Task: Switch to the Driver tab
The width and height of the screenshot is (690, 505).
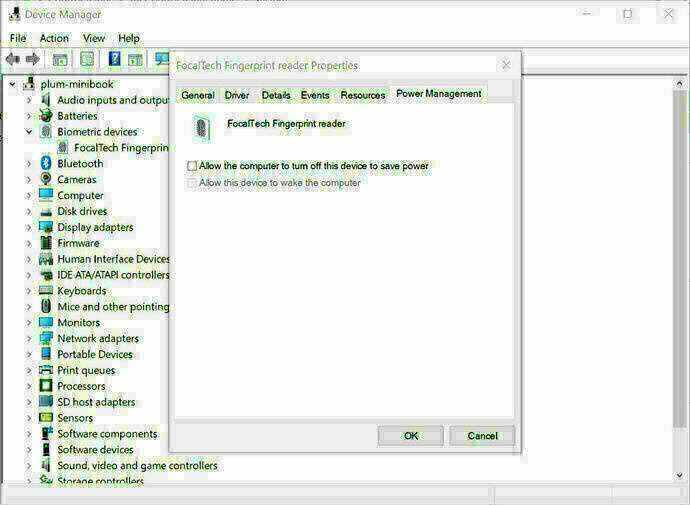Action: [x=237, y=95]
